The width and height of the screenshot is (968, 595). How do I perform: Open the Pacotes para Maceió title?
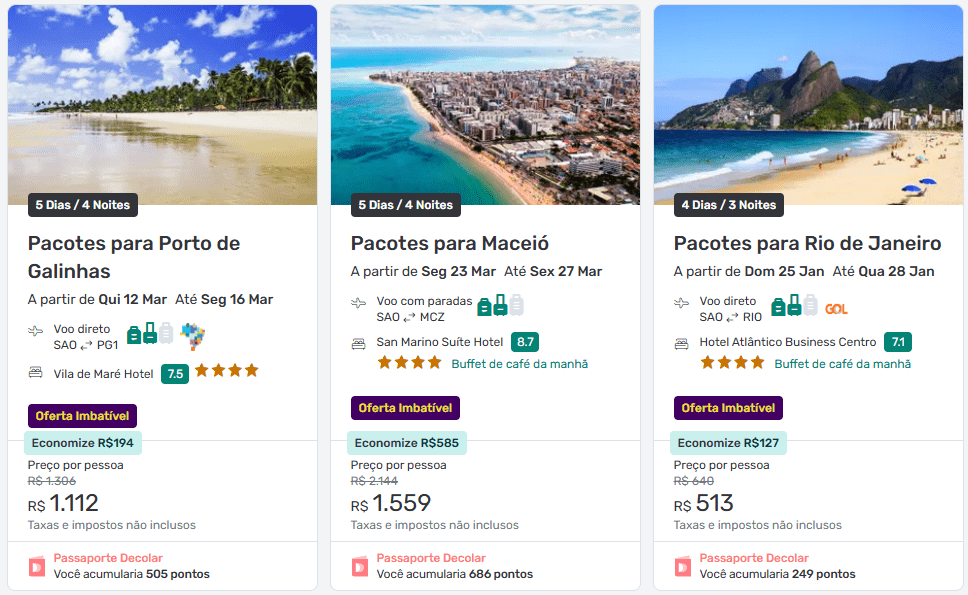(450, 243)
